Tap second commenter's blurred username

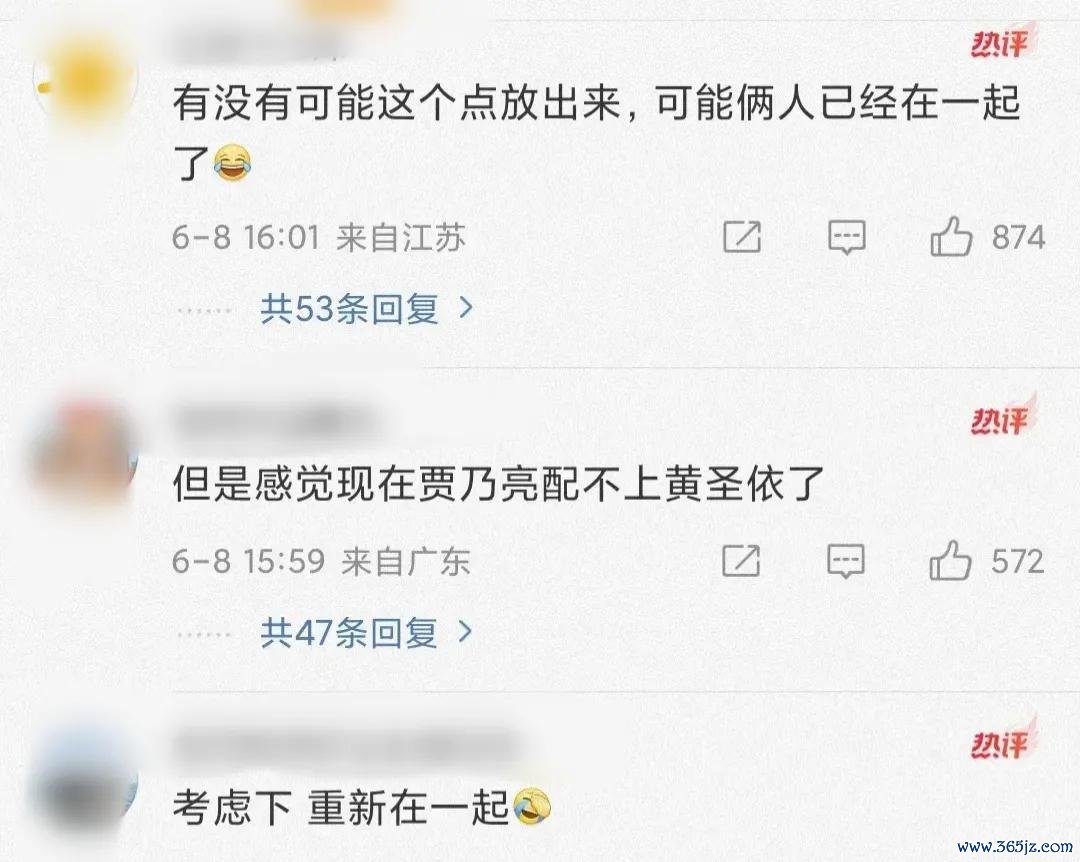click(x=276, y=420)
